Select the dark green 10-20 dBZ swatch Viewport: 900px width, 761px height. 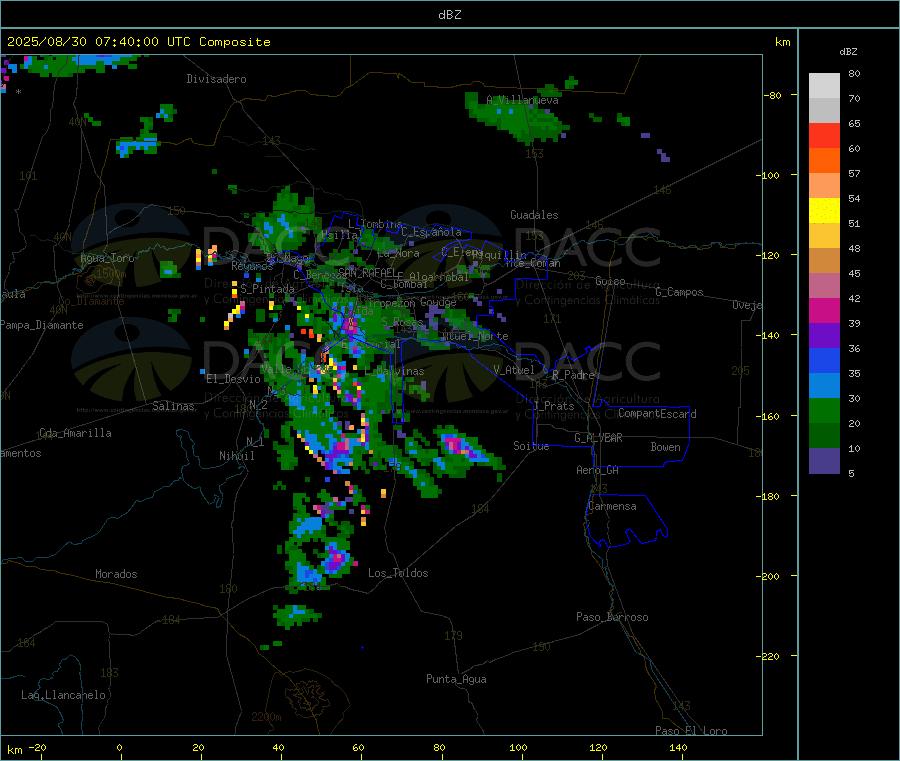pyautogui.click(x=824, y=436)
